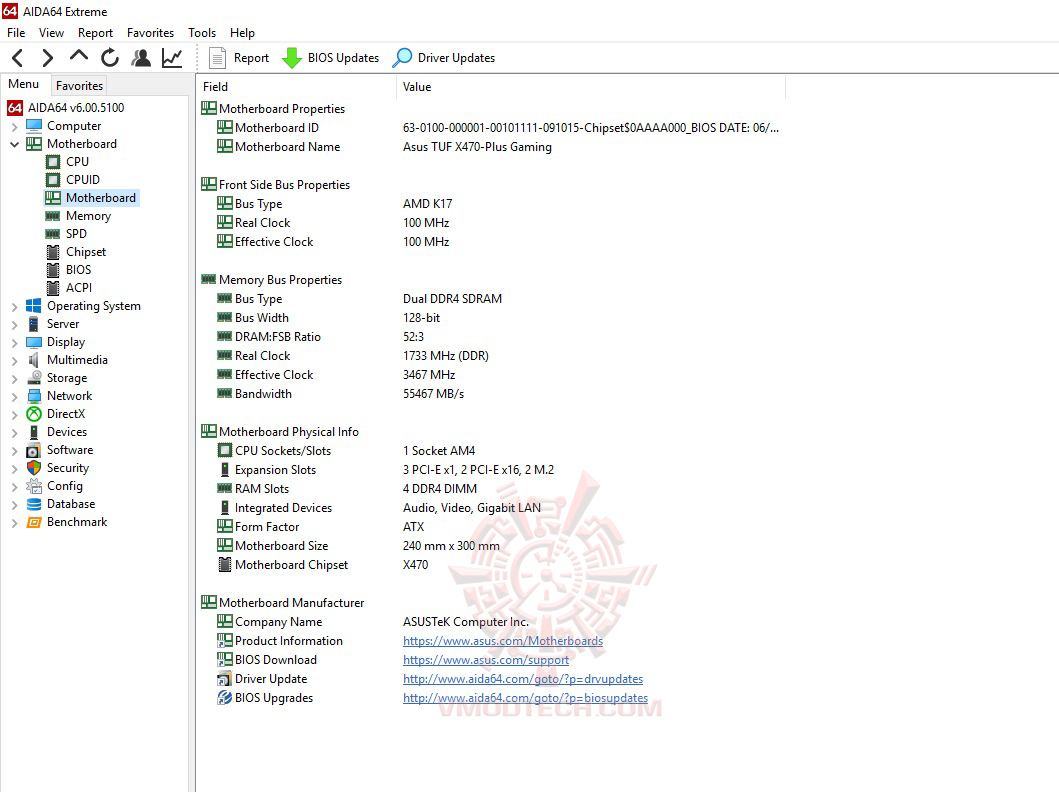Select the CPUID item icon in tree
The width and height of the screenshot is (1059, 792).
tap(53, 180)
